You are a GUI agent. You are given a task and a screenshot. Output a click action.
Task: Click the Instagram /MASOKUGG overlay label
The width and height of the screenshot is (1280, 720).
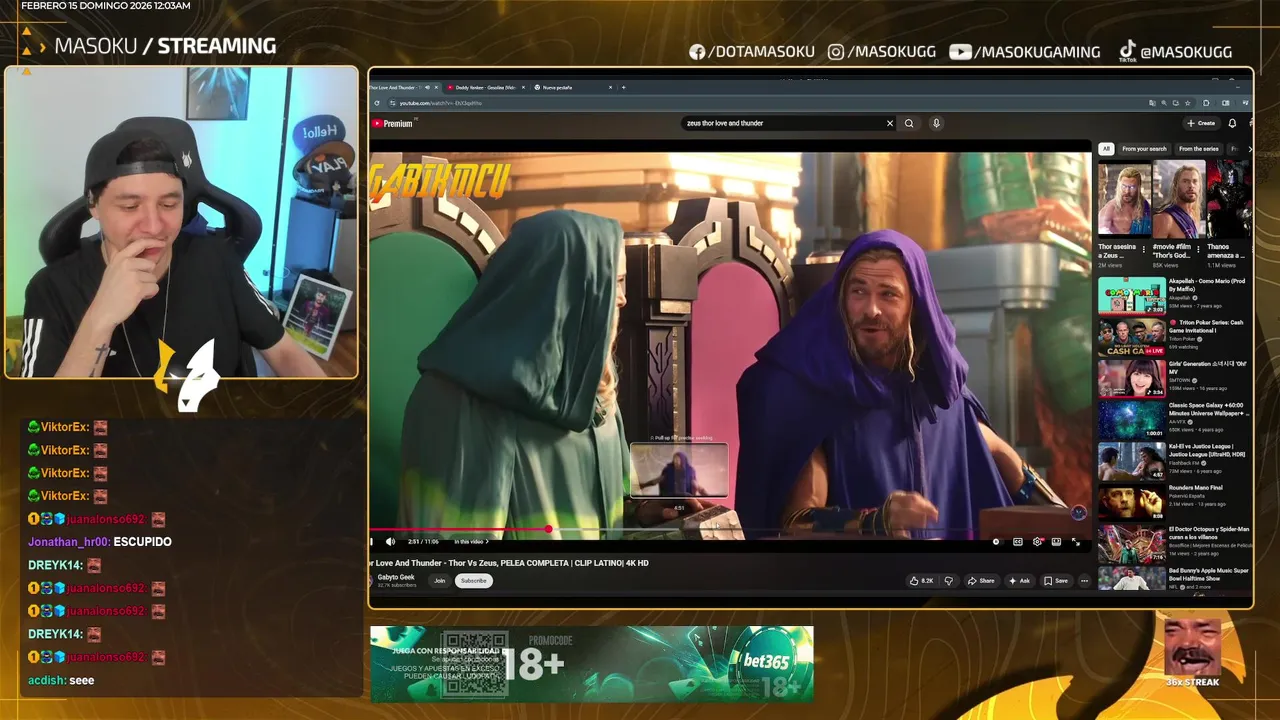(x=883, y=52)
